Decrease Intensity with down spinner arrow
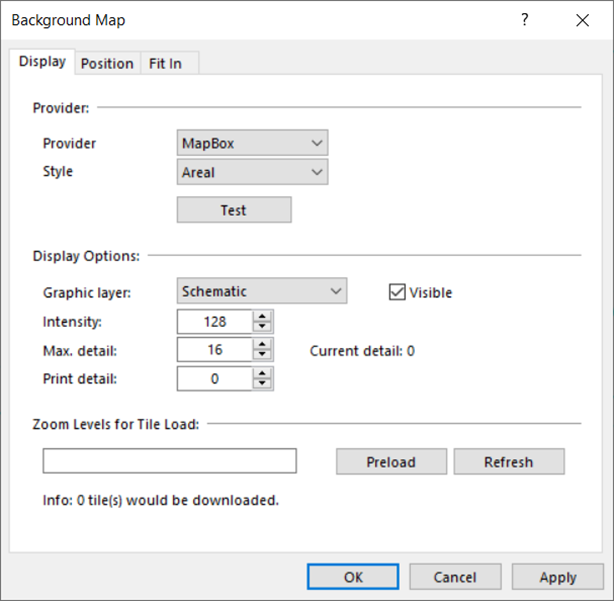The width and height of the screenshot is (614, 601). pos(262,327)
